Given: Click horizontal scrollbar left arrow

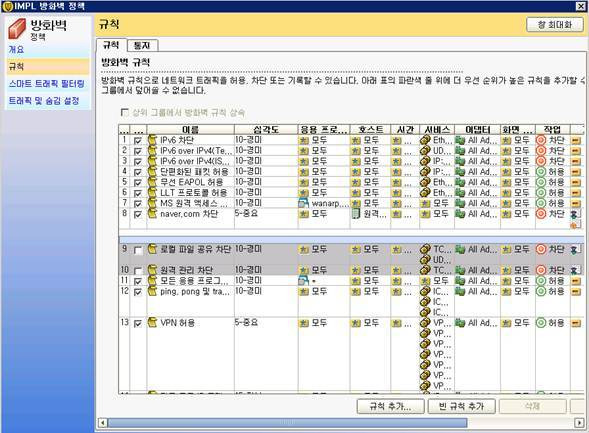Looking at the screenshot, I should (103, 423).
